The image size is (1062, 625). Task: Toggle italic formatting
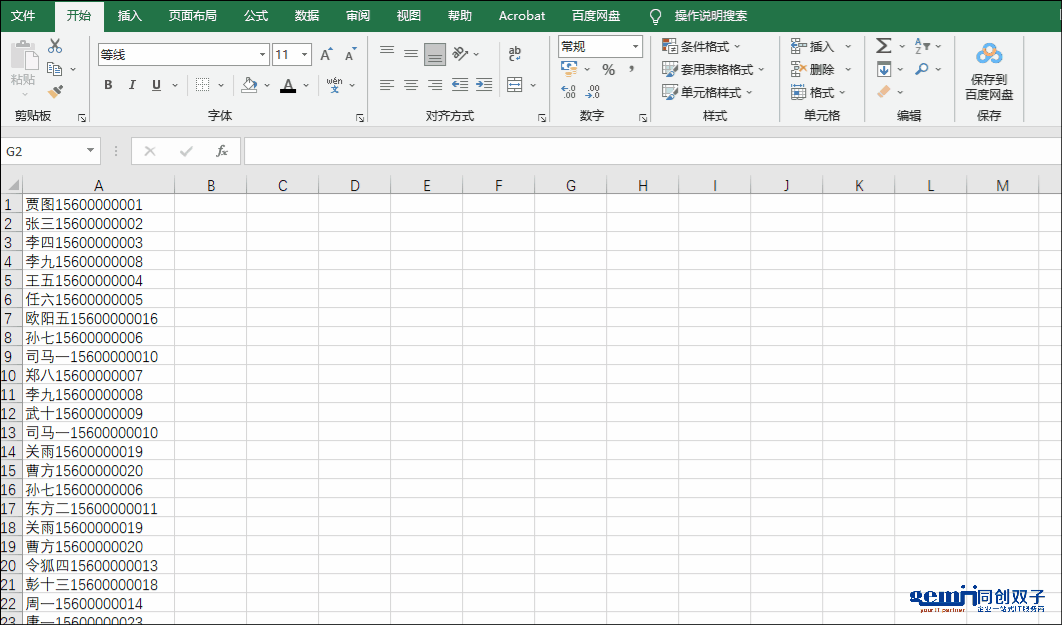pyautogui.click(x=132, y=85)
